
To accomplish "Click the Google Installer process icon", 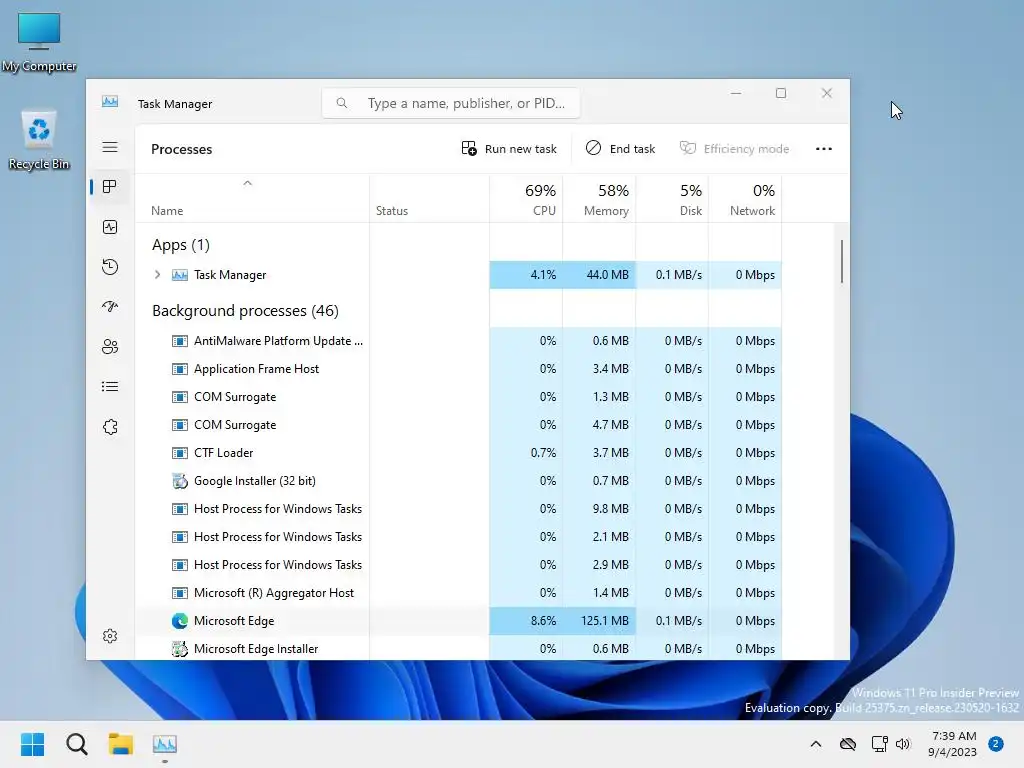I will click(180, 481).
